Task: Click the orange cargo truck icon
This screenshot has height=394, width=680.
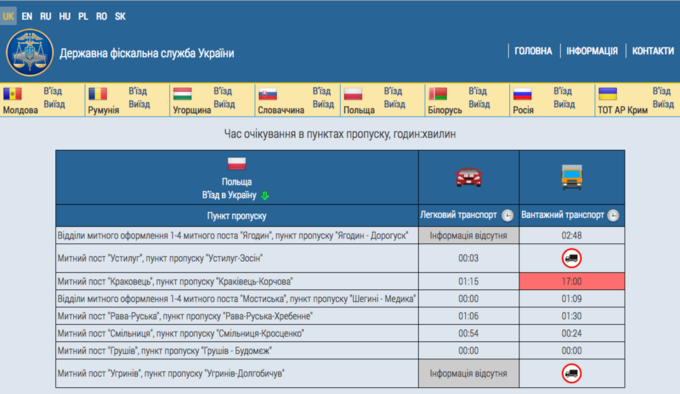Action: point(572,177)
